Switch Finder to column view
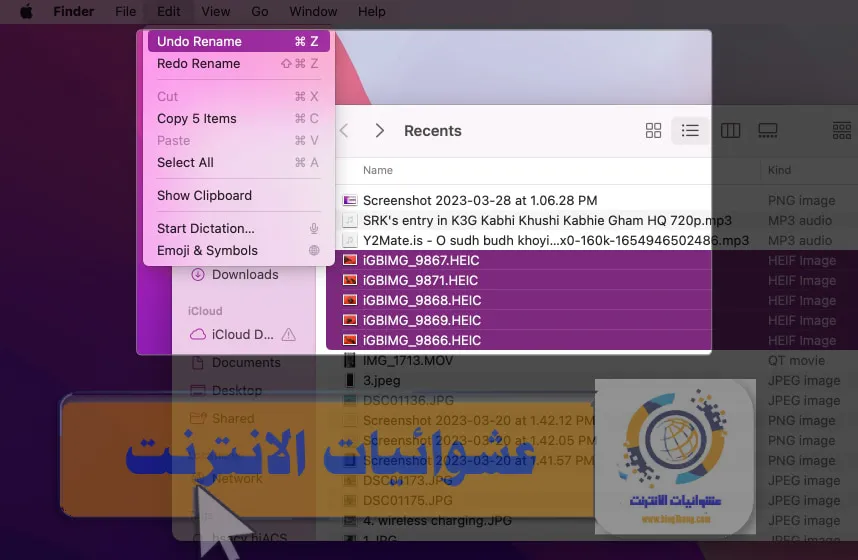858x560 pixels. 731,130
